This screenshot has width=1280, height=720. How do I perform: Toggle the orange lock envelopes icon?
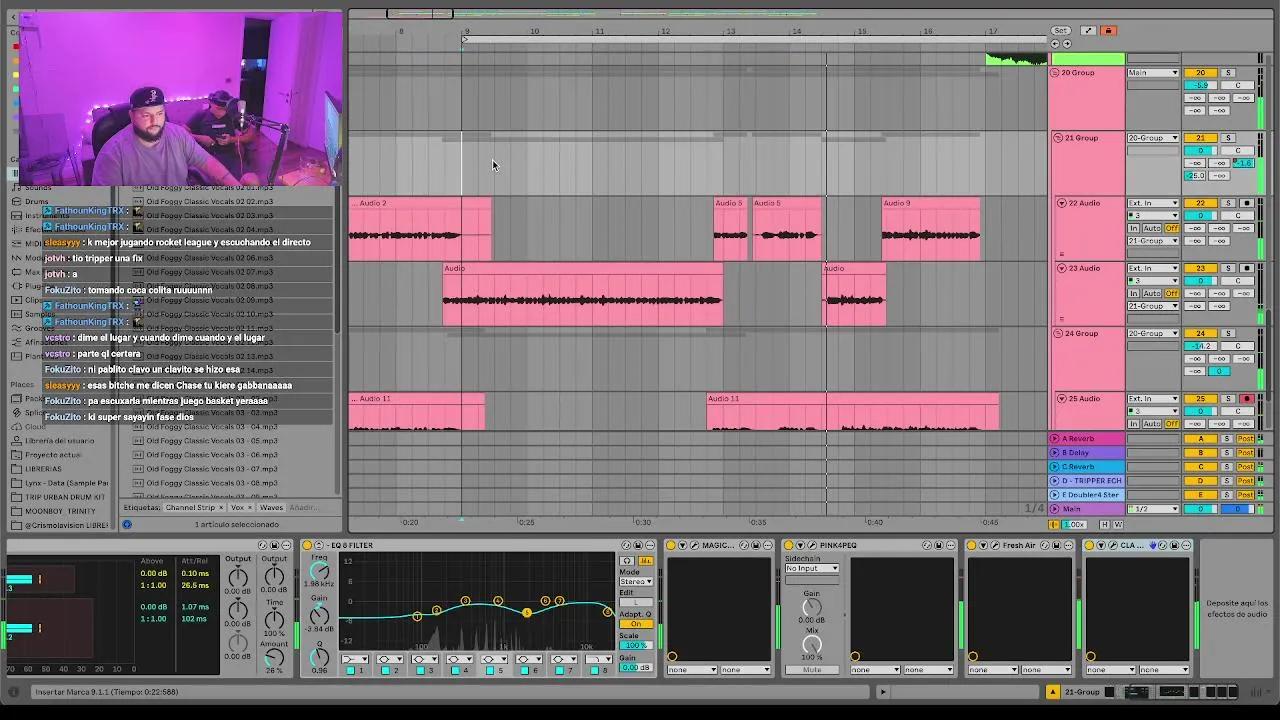[x=1108, y=30]
